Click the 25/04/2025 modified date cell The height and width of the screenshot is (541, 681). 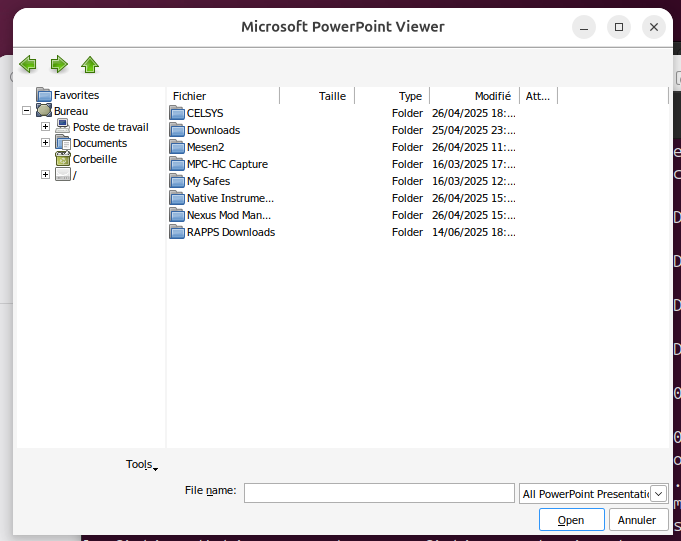[x=474, y=130]
